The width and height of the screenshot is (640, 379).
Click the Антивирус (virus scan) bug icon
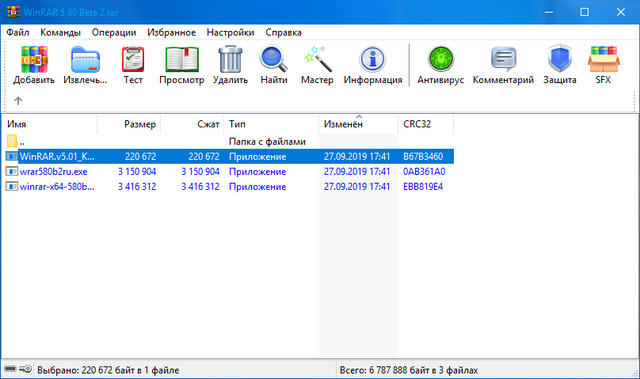pos(441,60)
